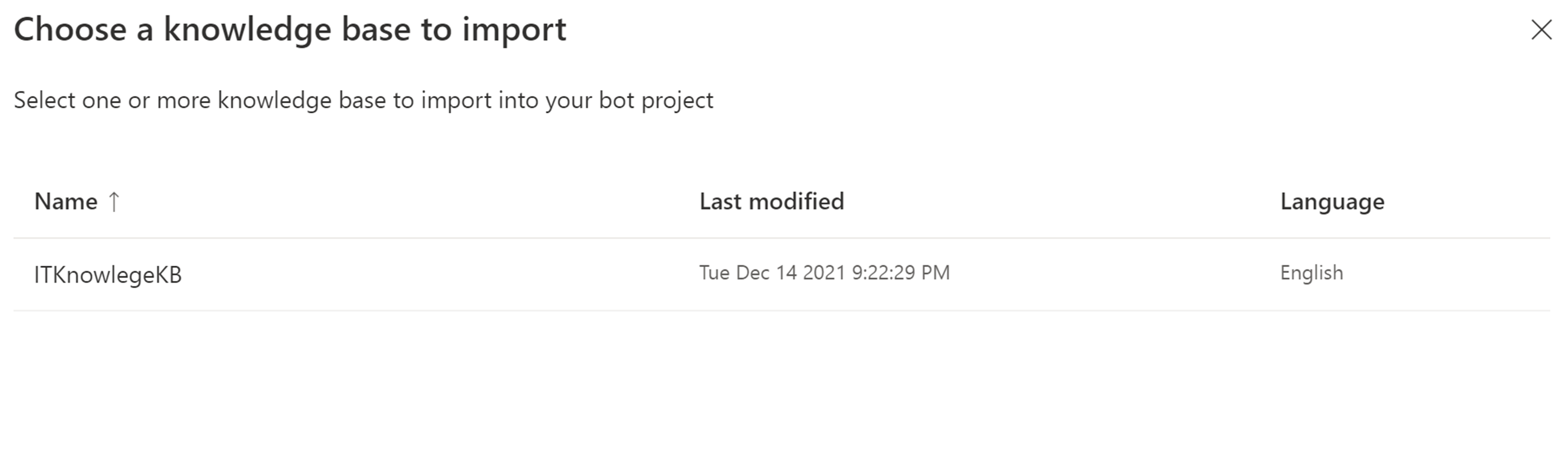Click the English language cell
Viewport: 1568px width, 466px height.
[x=1311, y=273]
